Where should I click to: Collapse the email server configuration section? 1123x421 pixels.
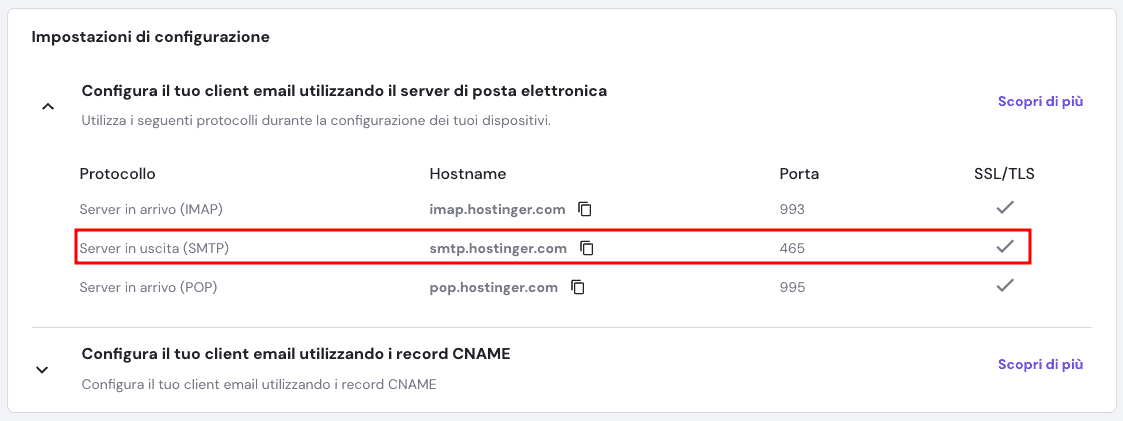(47, 105)
